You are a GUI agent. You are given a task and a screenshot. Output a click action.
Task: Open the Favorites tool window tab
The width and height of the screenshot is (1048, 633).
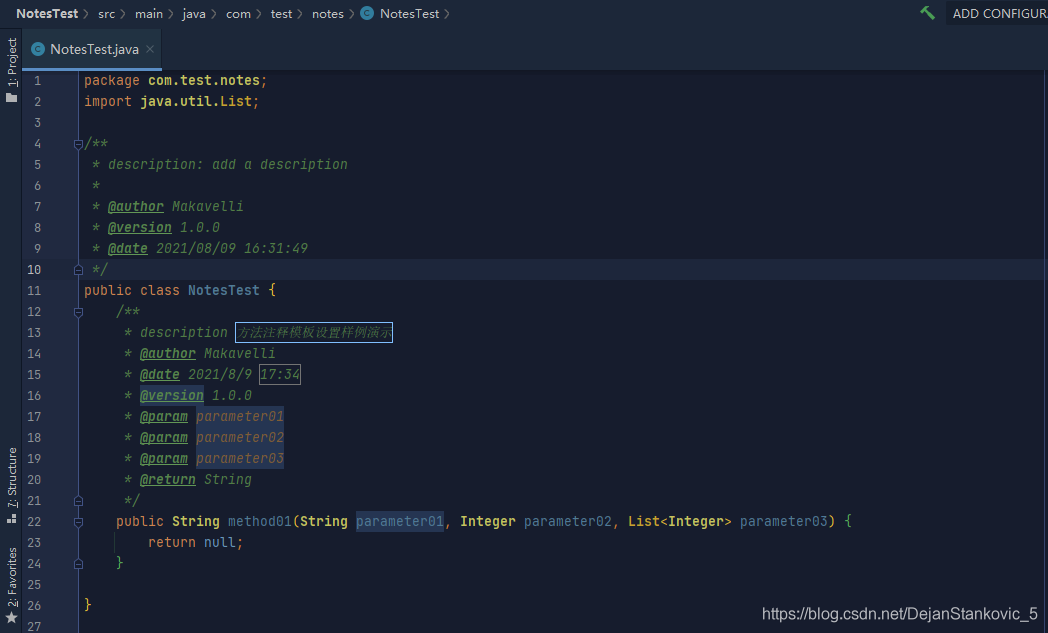coord(12,577)
